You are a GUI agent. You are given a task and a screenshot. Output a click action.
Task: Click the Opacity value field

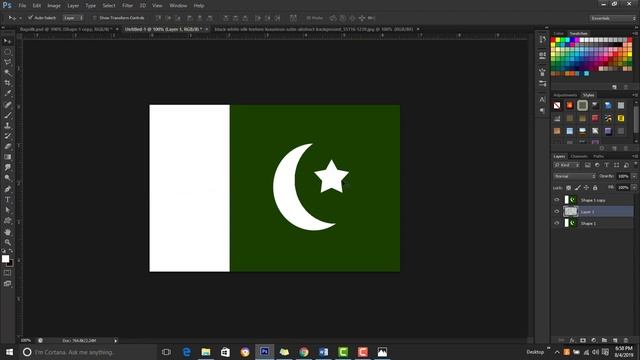click(623, 176)
